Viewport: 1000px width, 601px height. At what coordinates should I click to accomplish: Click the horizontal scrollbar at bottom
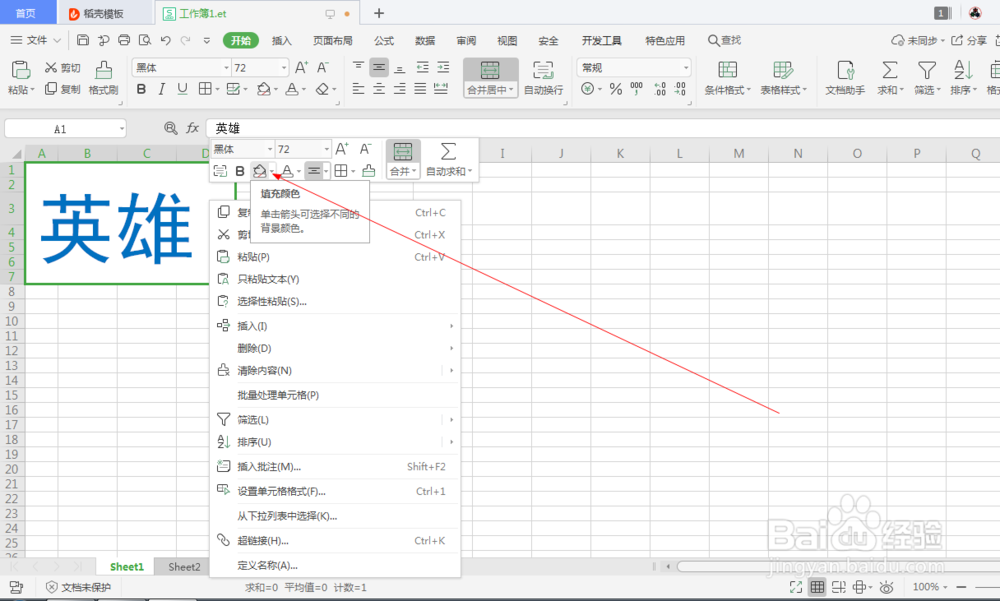click(x=837, y=566)
